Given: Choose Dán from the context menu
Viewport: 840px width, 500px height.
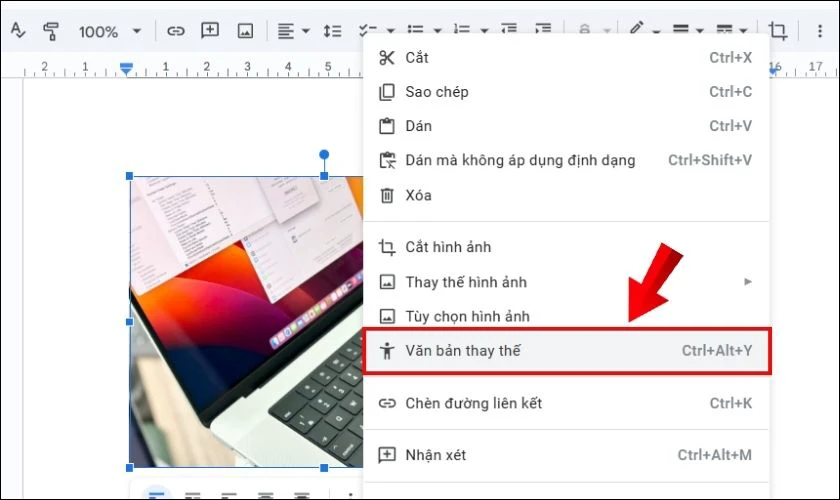Looking at the screenshot, I should coord(566,126).
